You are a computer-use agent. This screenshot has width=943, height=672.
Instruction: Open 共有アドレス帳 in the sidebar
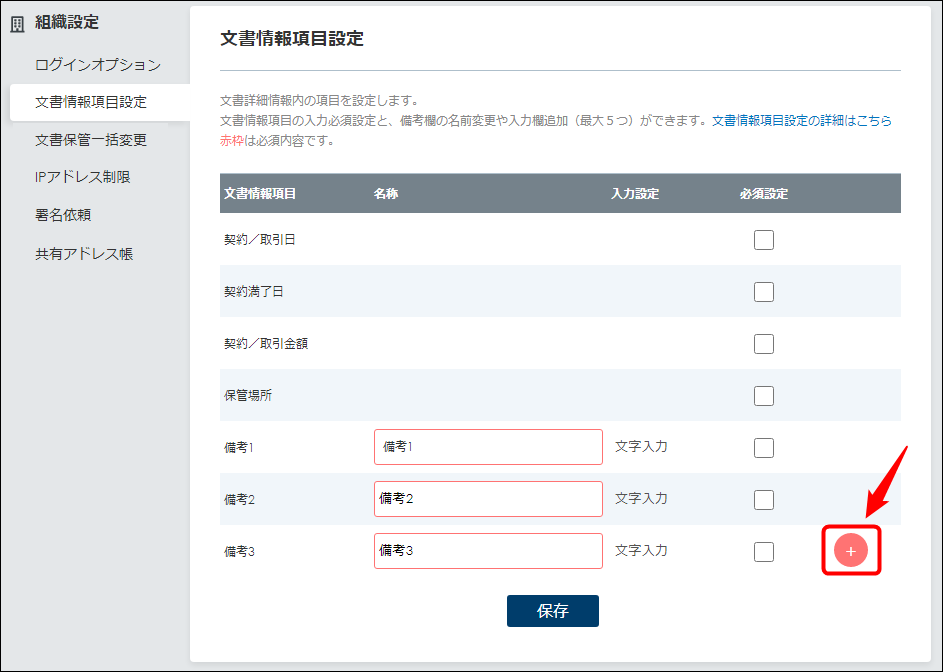coord(84,253)
